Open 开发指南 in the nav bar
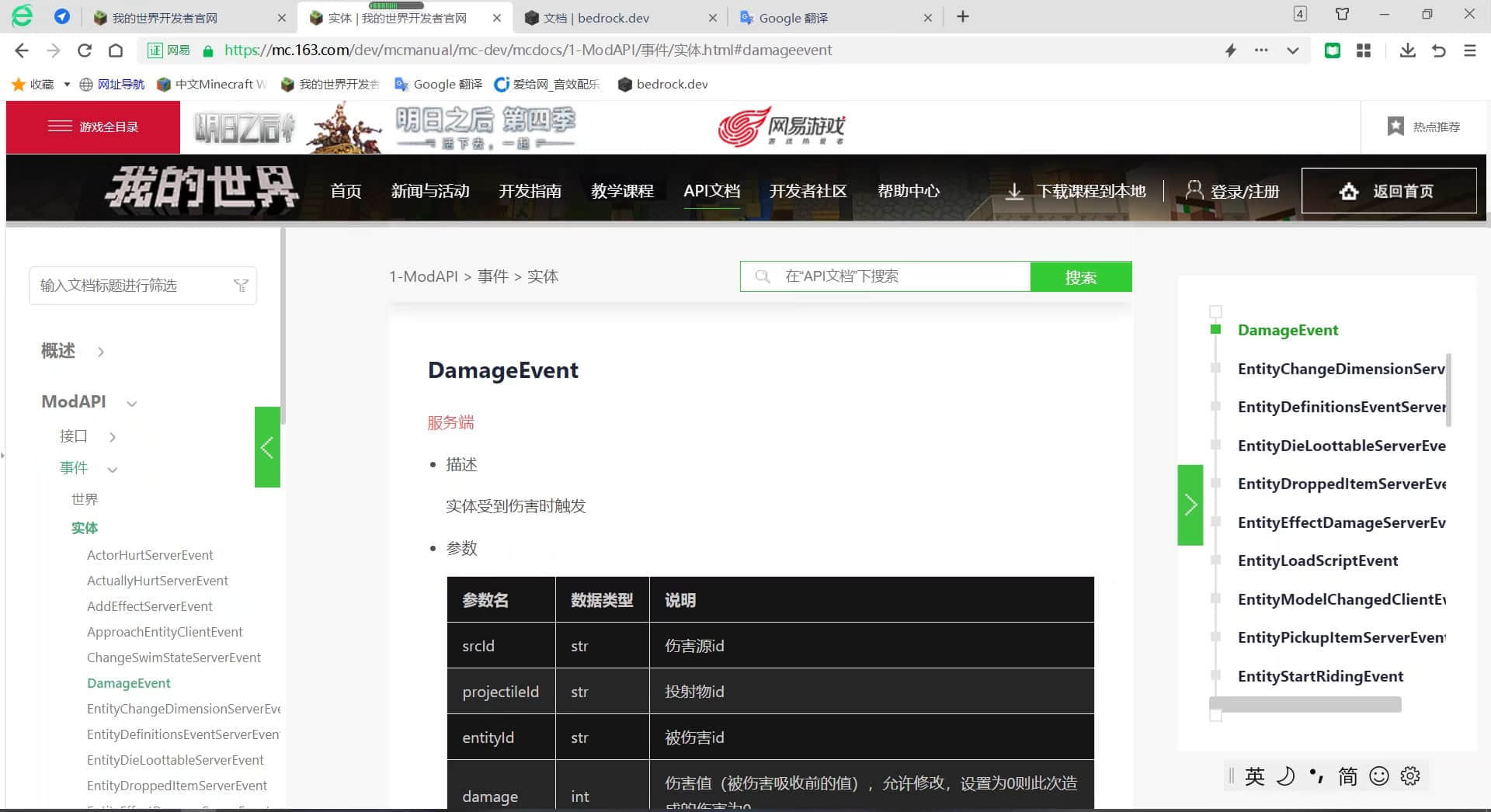The image size is (1491, 812). (x=530, y=191)
